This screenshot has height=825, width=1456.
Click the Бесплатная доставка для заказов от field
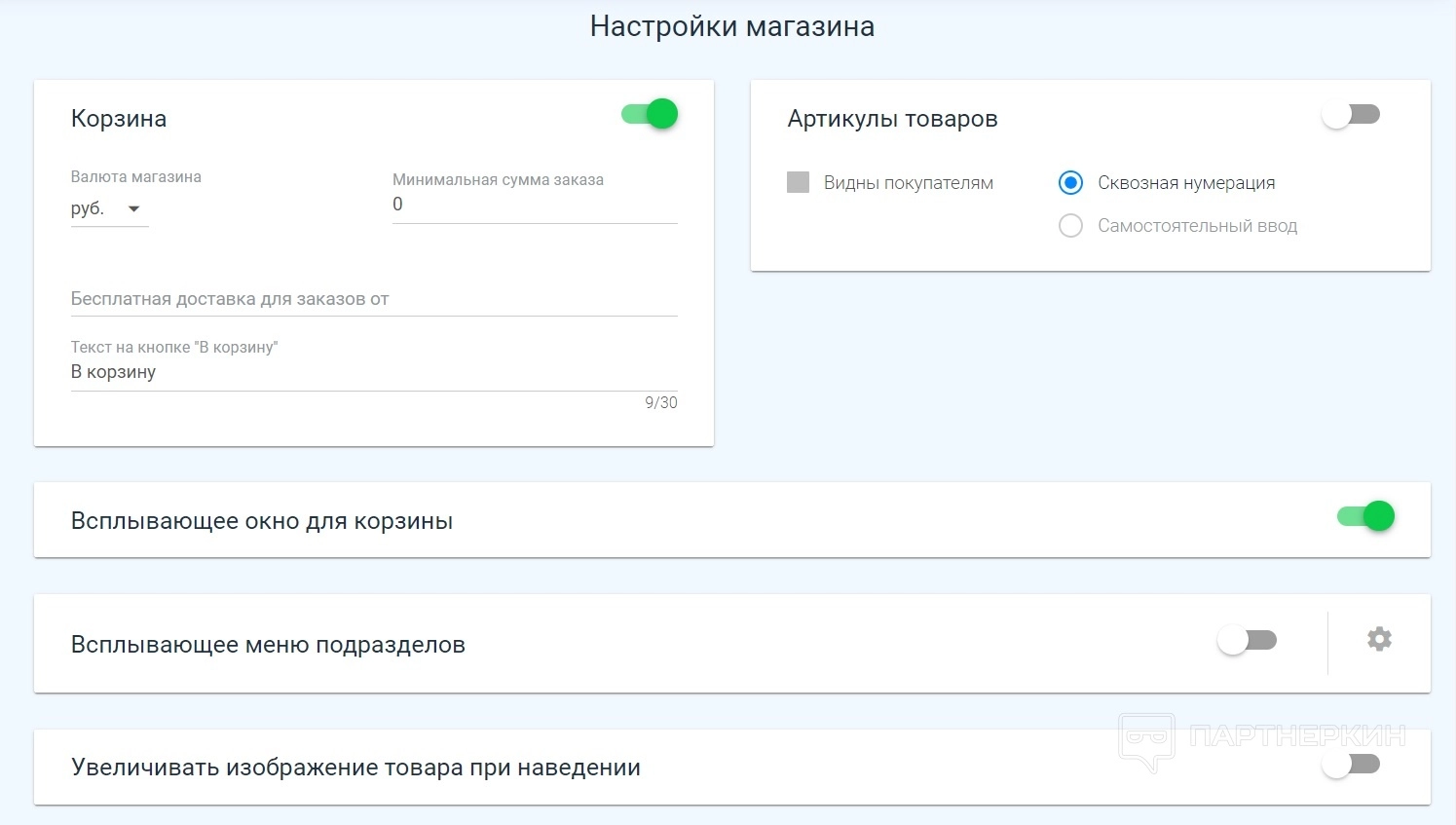[373, 300]
